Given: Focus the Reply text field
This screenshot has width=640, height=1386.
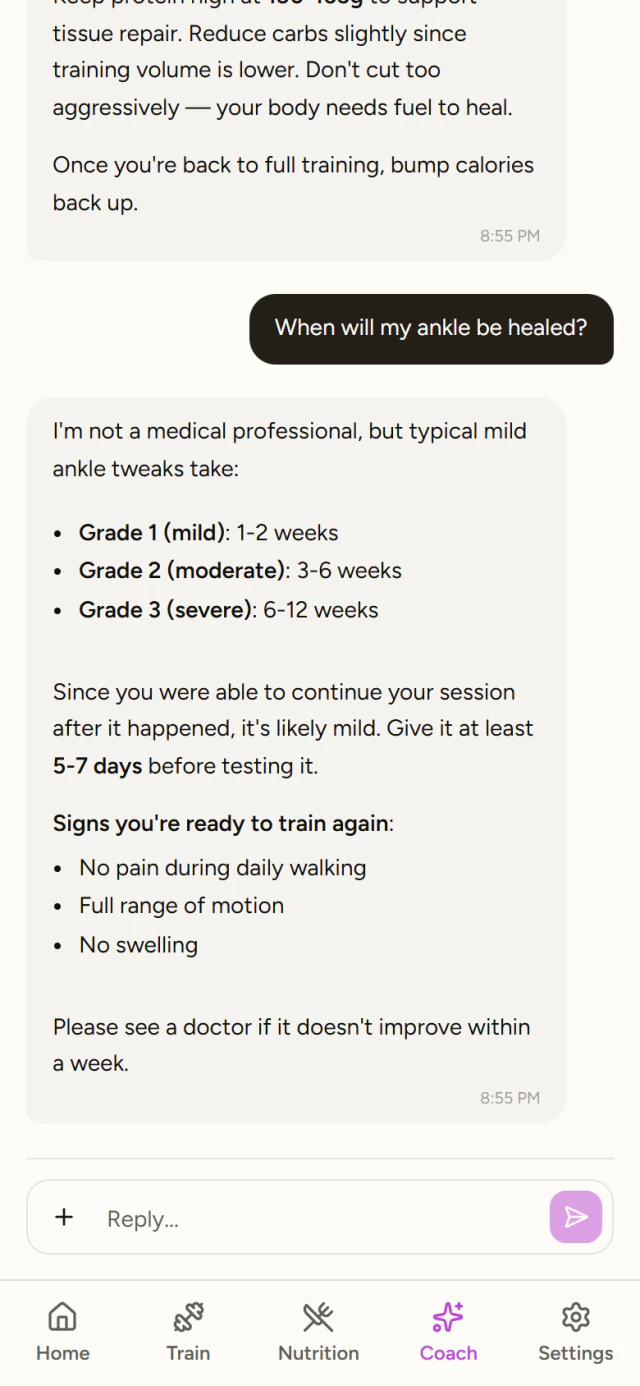Looking at the screenshot, I should coord(320,1218).
